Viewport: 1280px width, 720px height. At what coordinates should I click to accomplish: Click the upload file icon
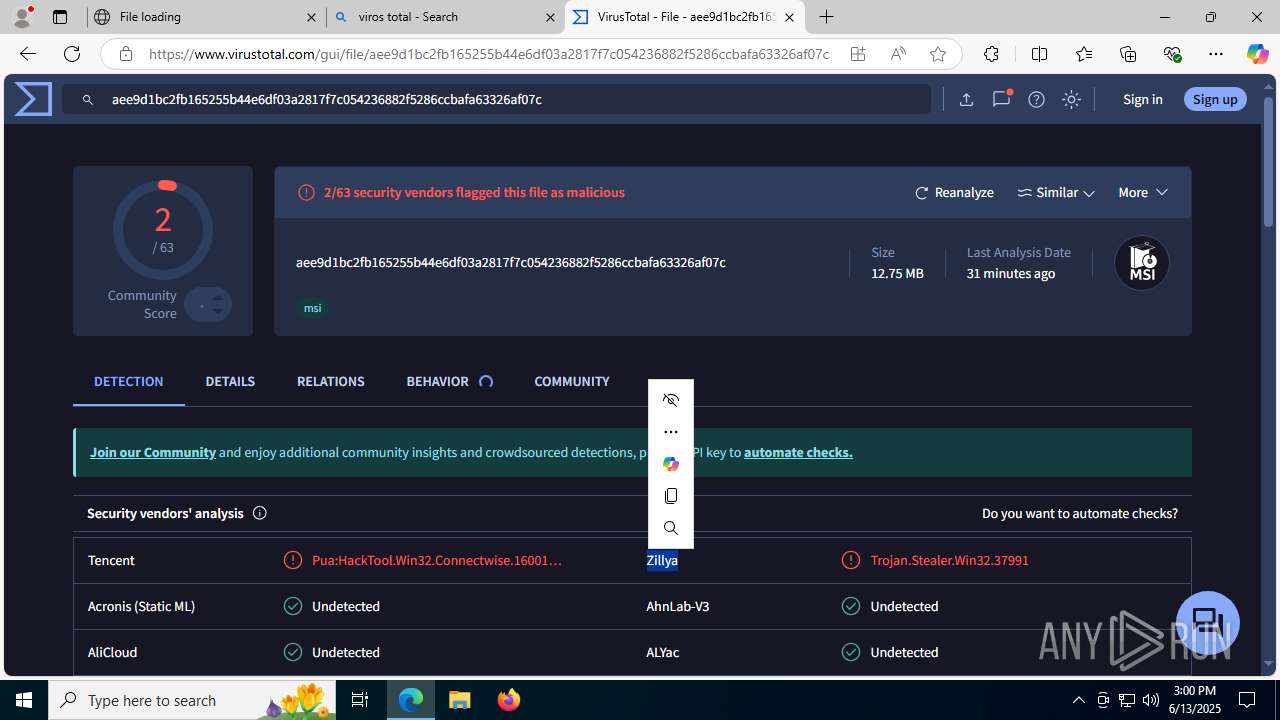(x=966, y=99)
